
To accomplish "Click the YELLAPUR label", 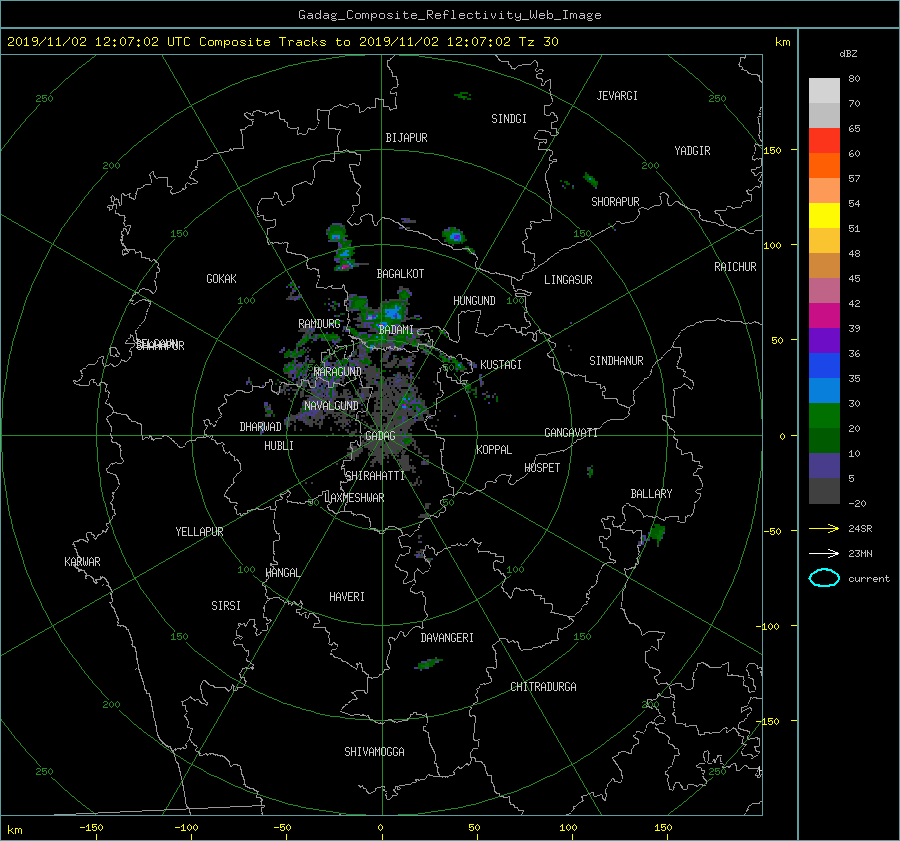I will 199,532.
